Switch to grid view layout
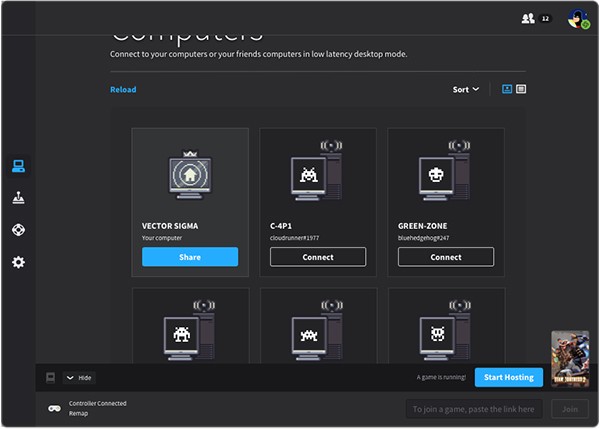Viewport: 600px width, 429px height. [507, 89]
